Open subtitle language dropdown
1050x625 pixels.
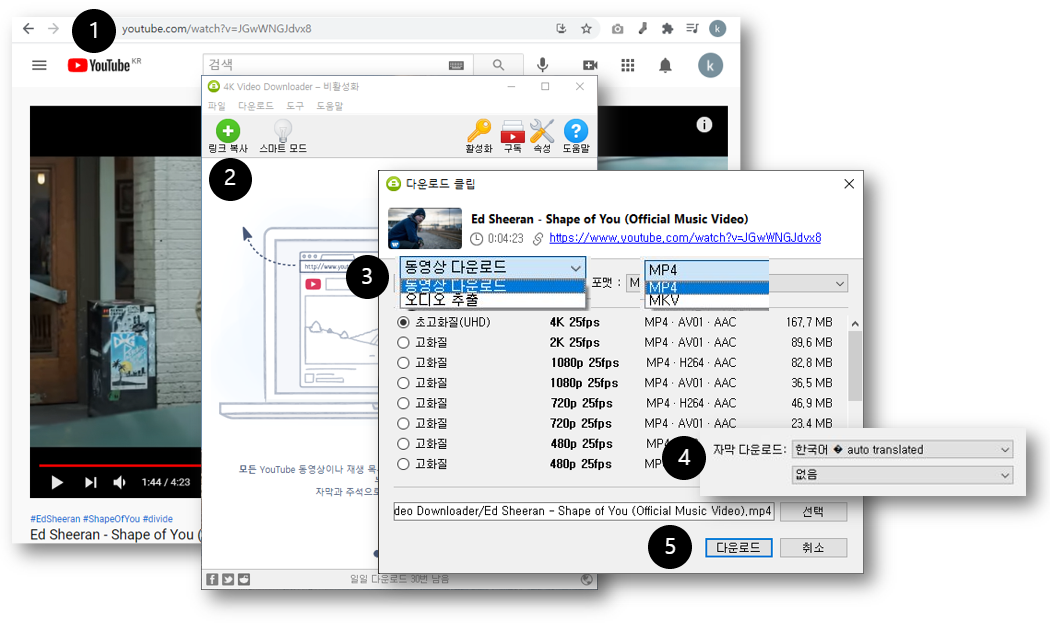tap(902, 449)
